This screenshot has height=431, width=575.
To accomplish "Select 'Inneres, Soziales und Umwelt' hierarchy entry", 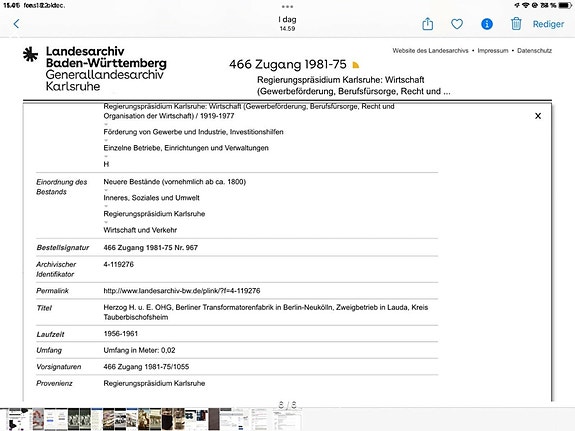I will [151, 198].
